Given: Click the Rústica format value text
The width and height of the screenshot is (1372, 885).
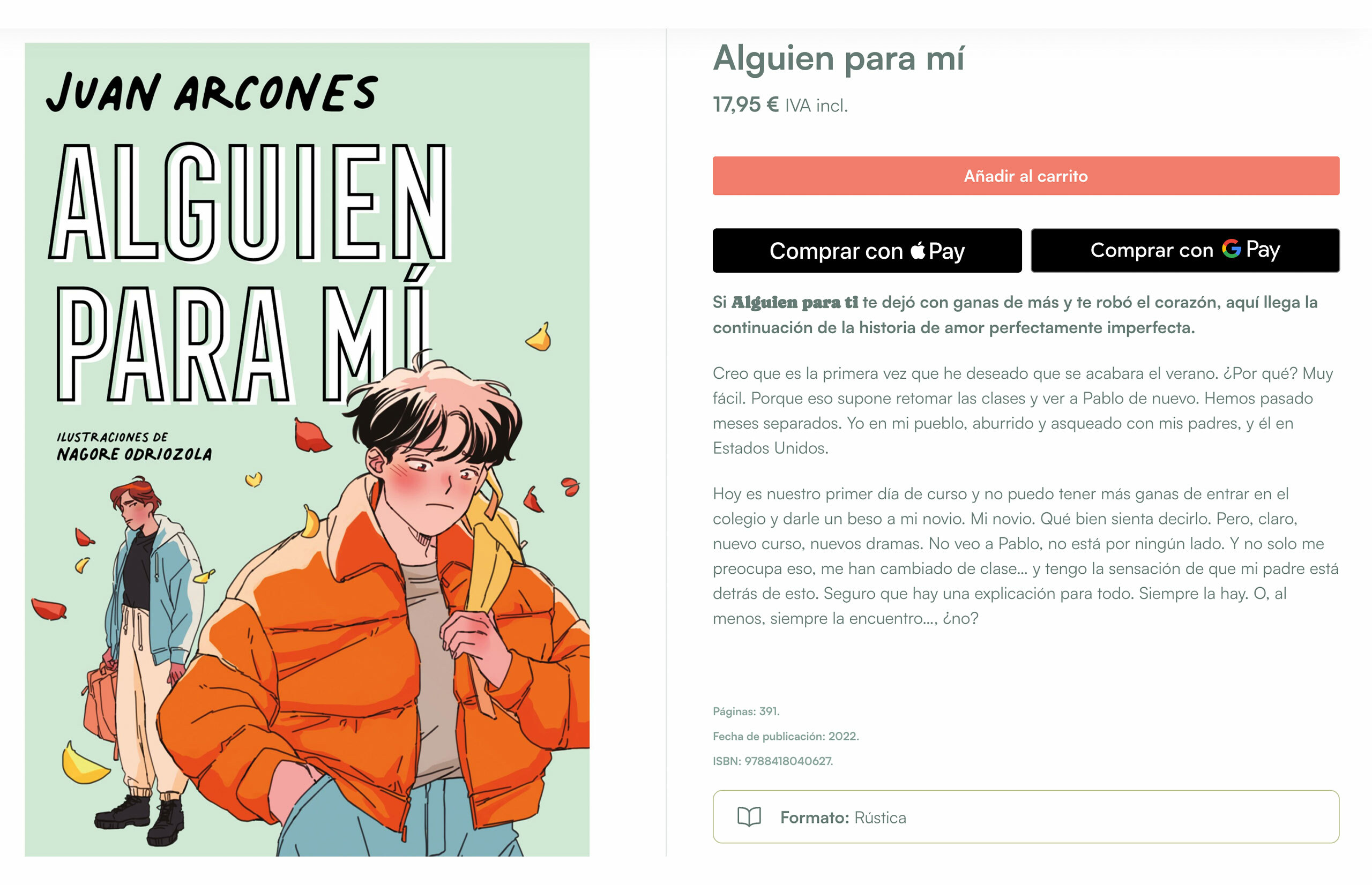Looking at the screenshot, I should 879,817.
